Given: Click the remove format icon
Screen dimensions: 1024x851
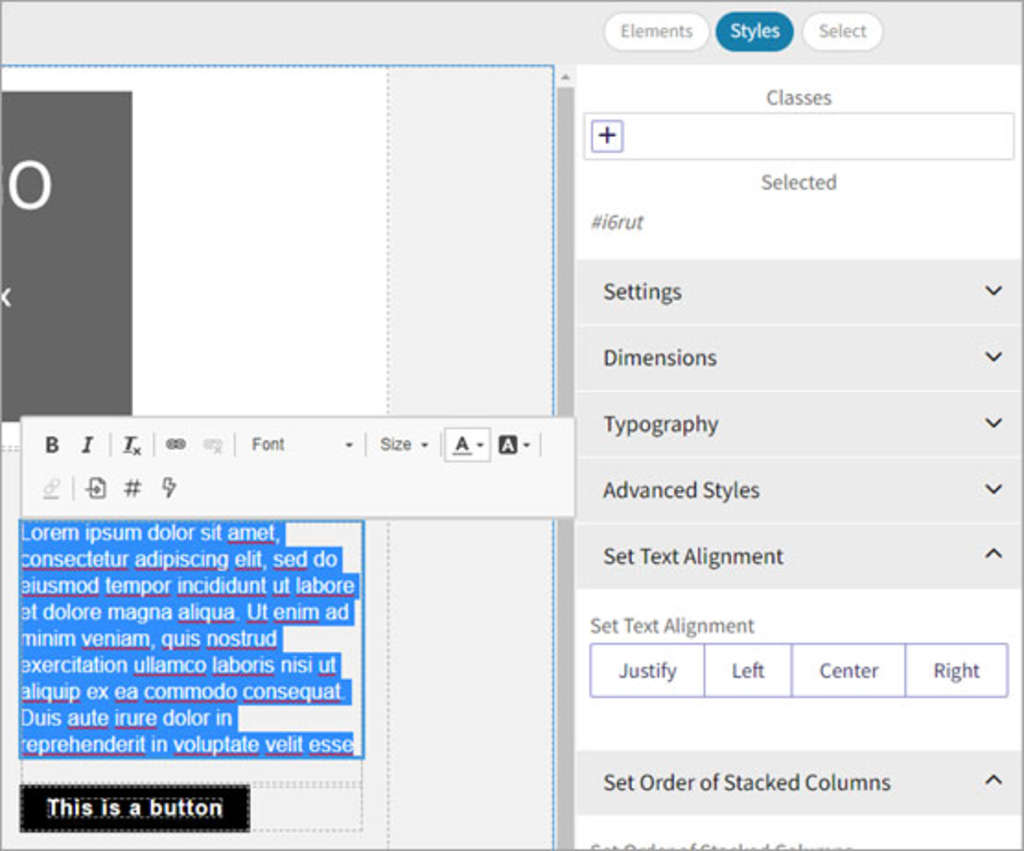Looking at the screenshot, I should tap(131, 445).
